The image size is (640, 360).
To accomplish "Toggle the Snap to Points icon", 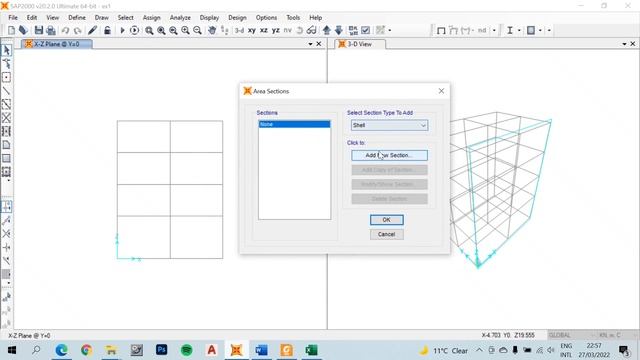I will point(7,207).
